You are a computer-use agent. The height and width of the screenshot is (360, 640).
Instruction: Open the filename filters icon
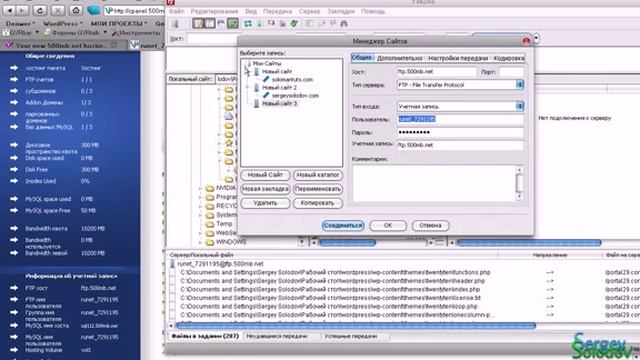pos(309,24)
